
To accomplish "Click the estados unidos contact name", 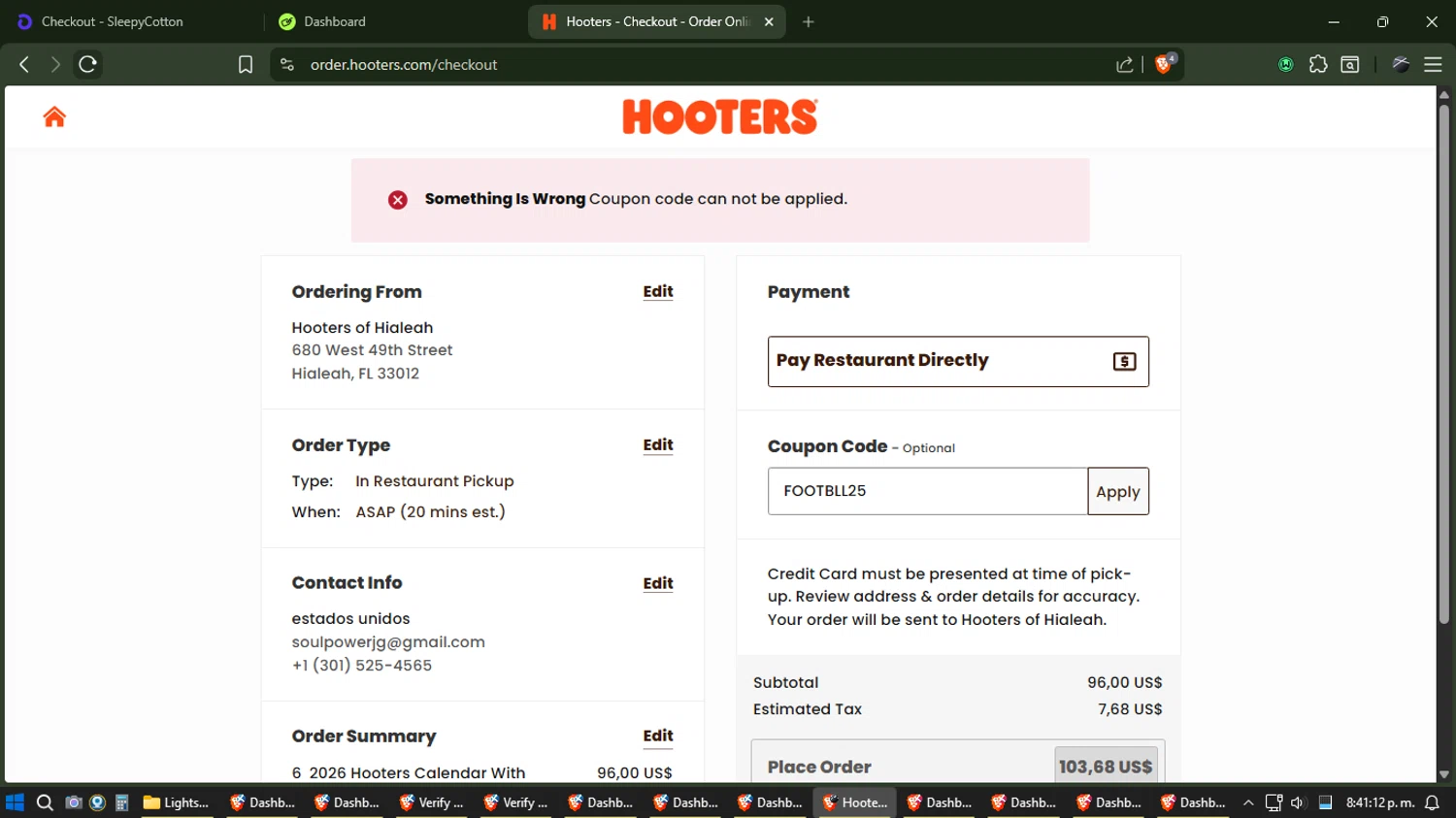I will click(x=350, y=619).
